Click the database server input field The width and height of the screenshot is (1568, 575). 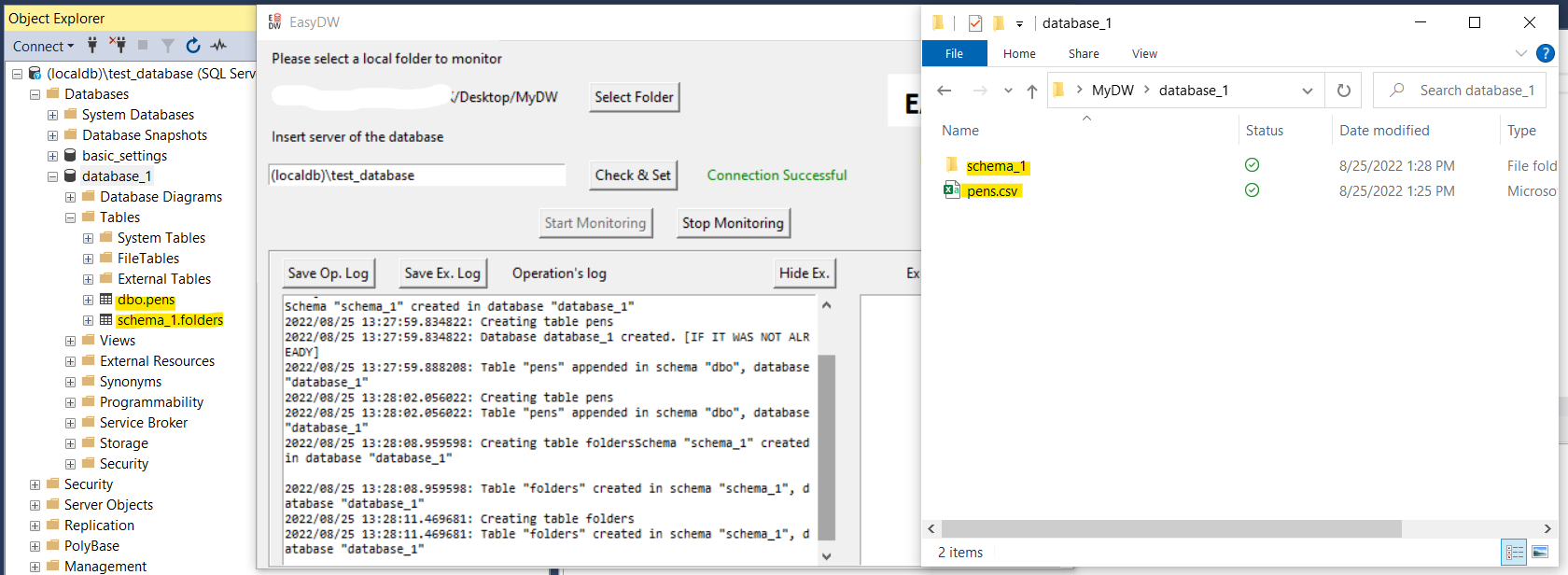[x=417, y=175]
